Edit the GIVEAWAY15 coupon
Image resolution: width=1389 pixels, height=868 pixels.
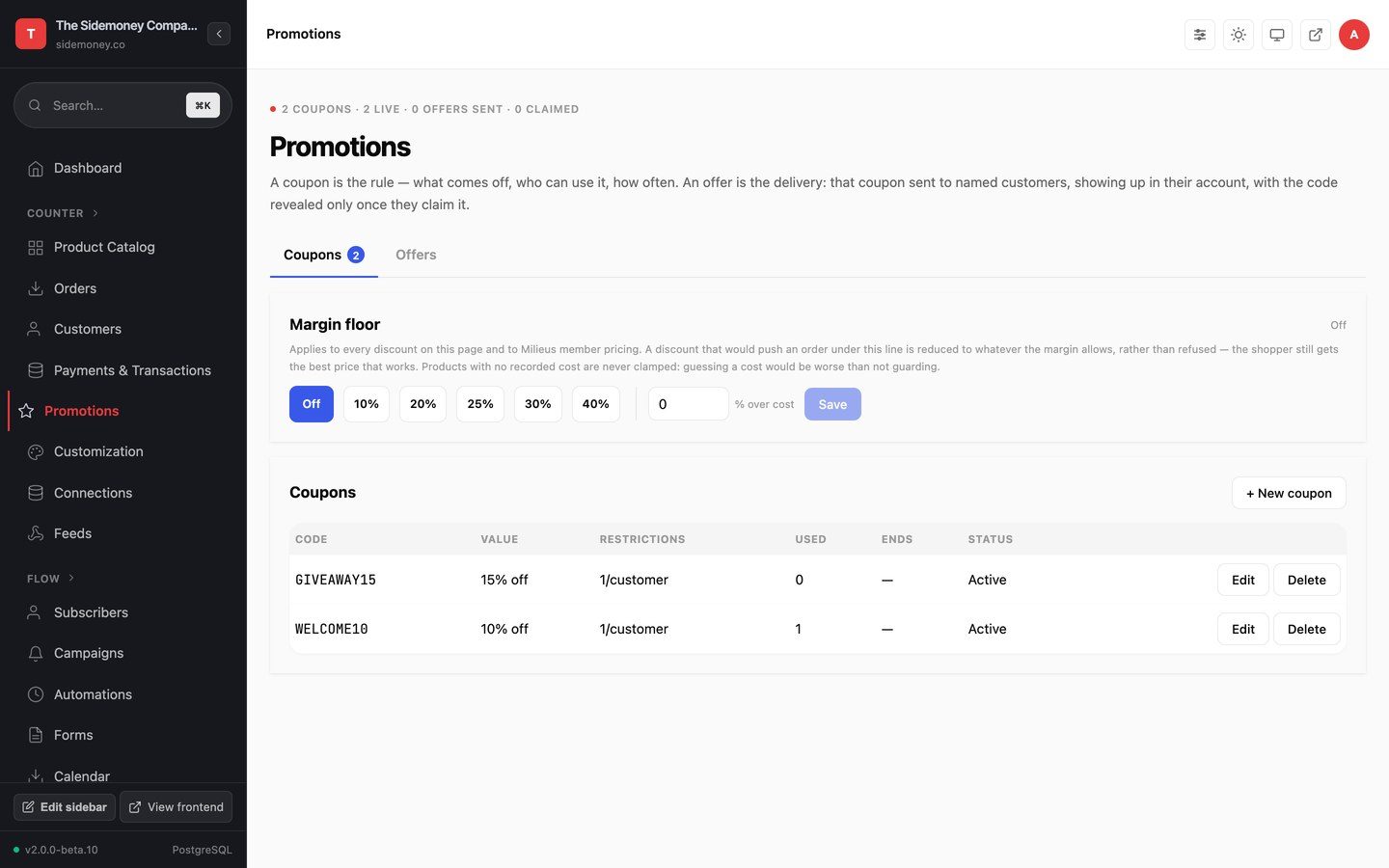click(x=1243, y=580)
